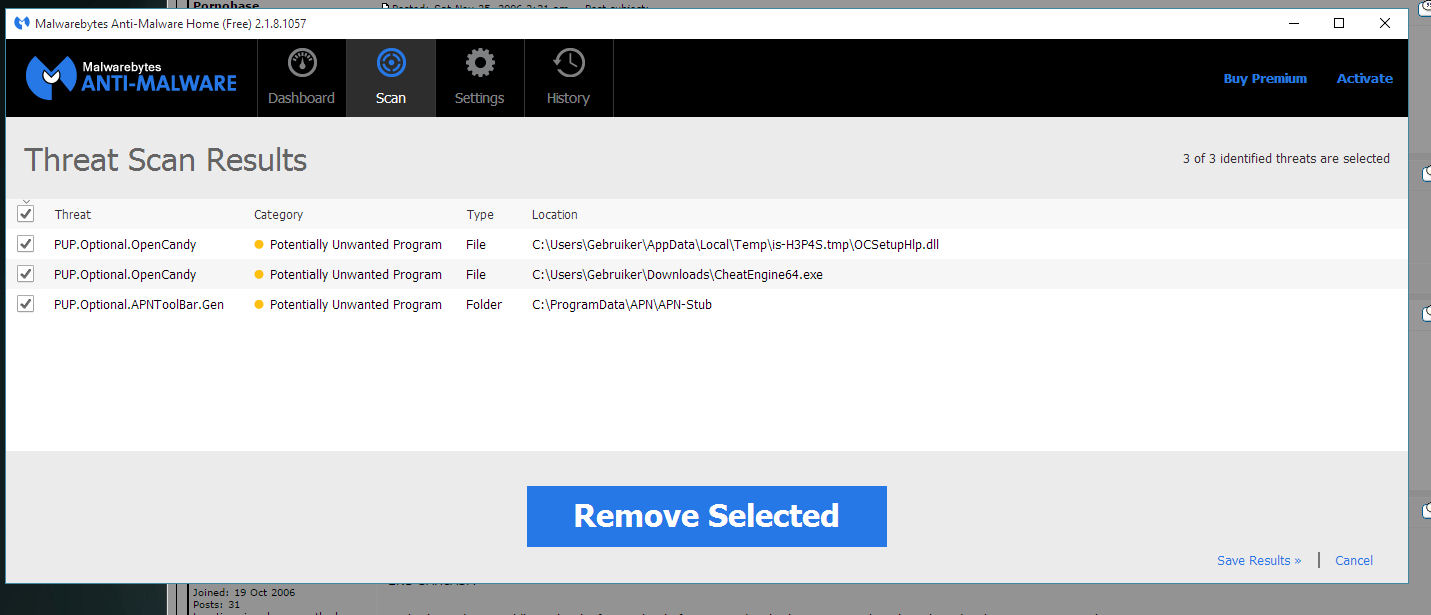1431x615 pixels.
Task: Click the Threat column header
Action: coord(73,214)
